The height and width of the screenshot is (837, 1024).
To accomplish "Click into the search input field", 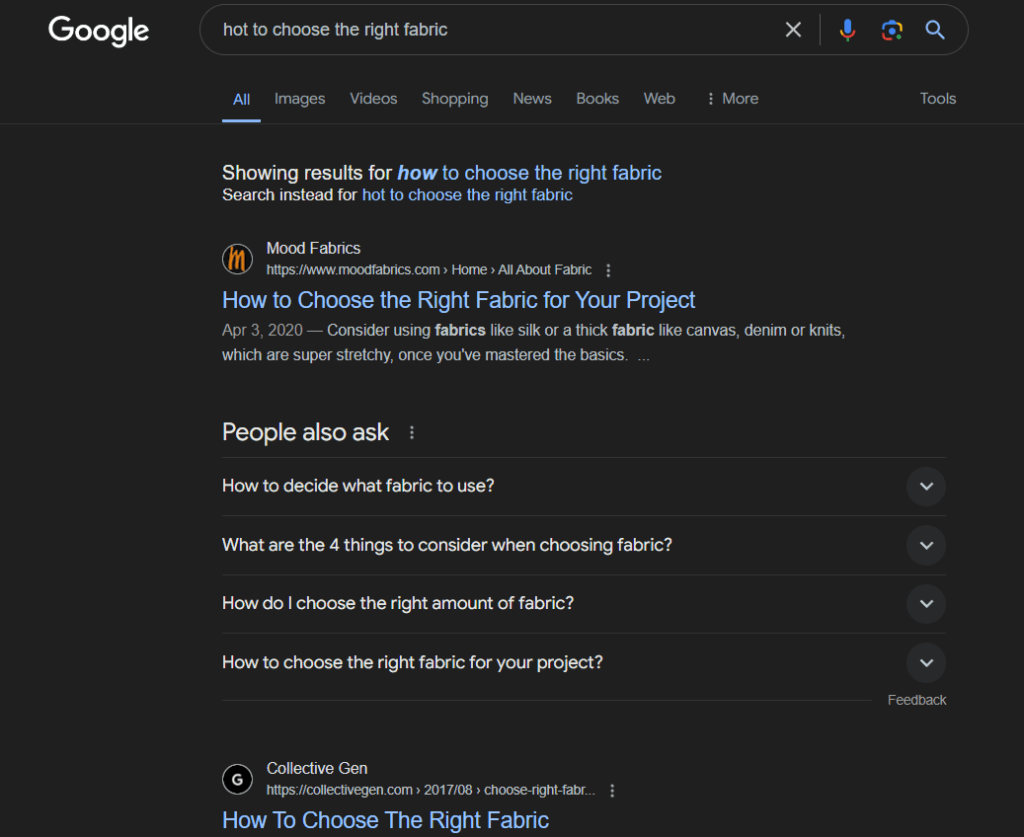I will point(490,30).
